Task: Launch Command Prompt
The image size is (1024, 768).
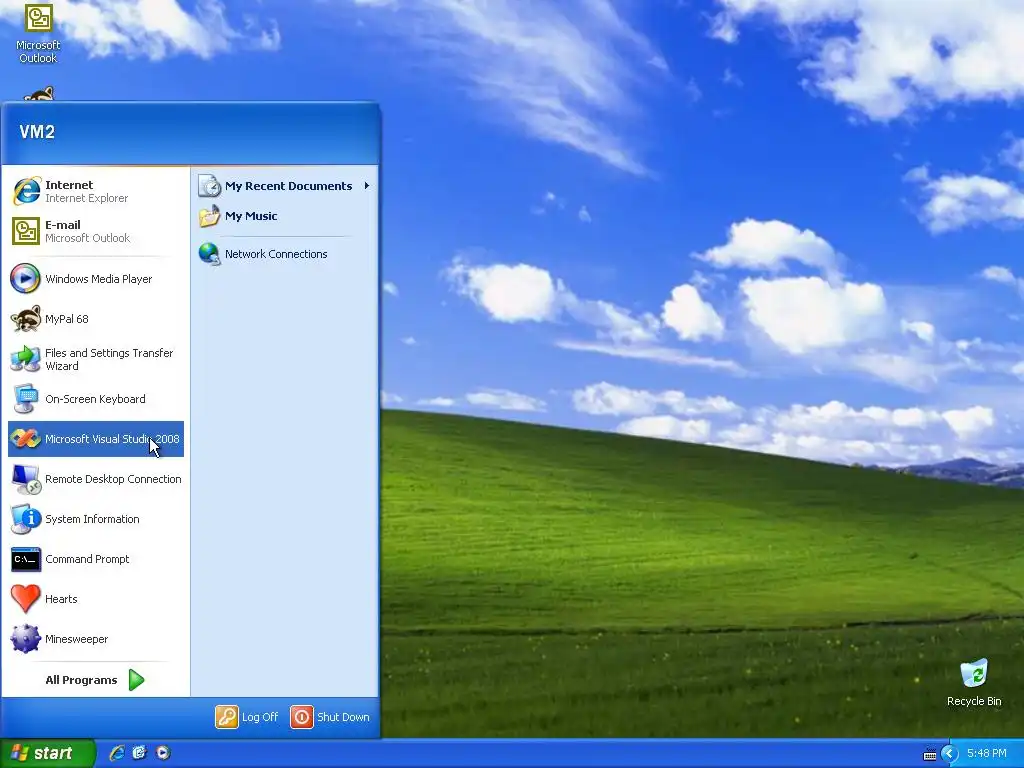Action: [x=96, y=559]
